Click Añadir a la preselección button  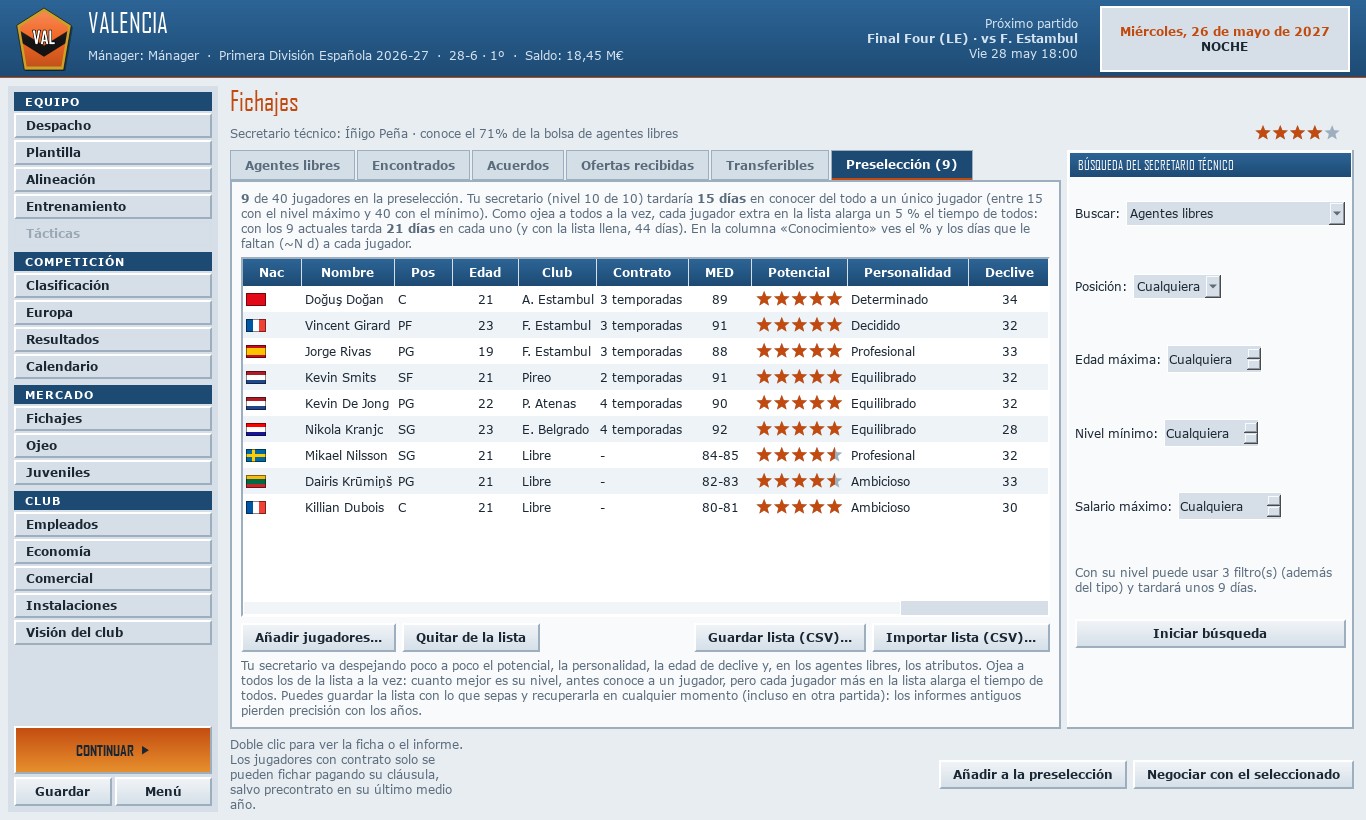click(x=1033, y=774)
